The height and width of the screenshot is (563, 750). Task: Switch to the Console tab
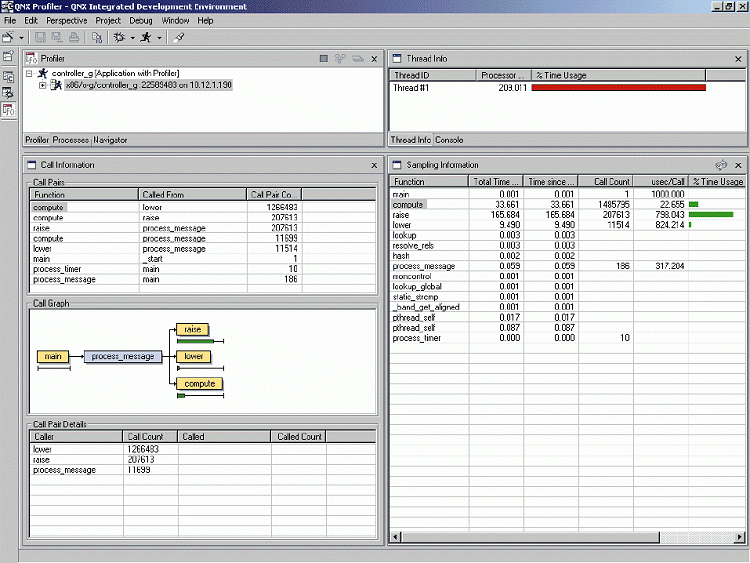tap(449, 140)
